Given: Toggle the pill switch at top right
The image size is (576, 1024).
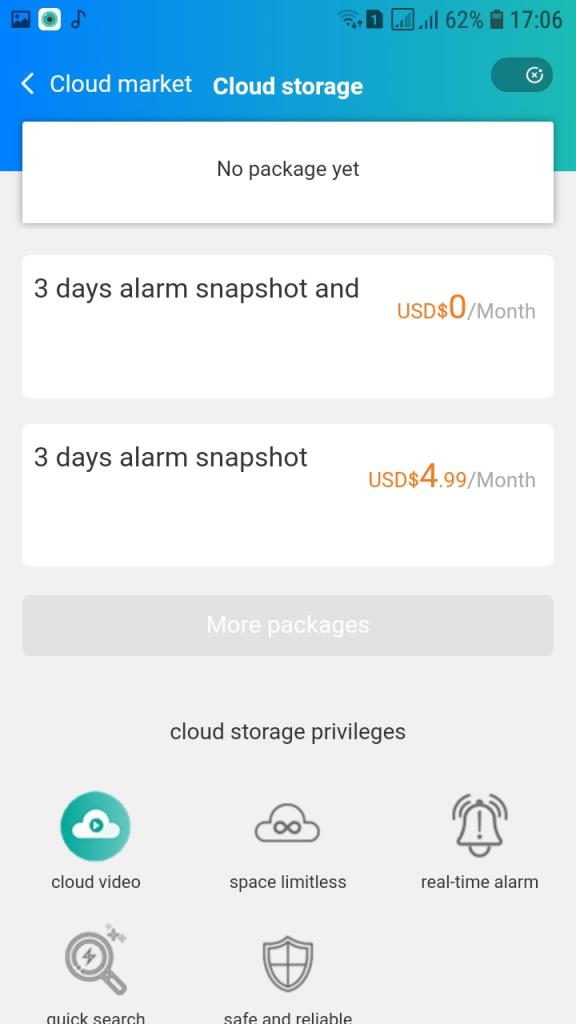Looking at the screenshot, I should pos(522,75).
